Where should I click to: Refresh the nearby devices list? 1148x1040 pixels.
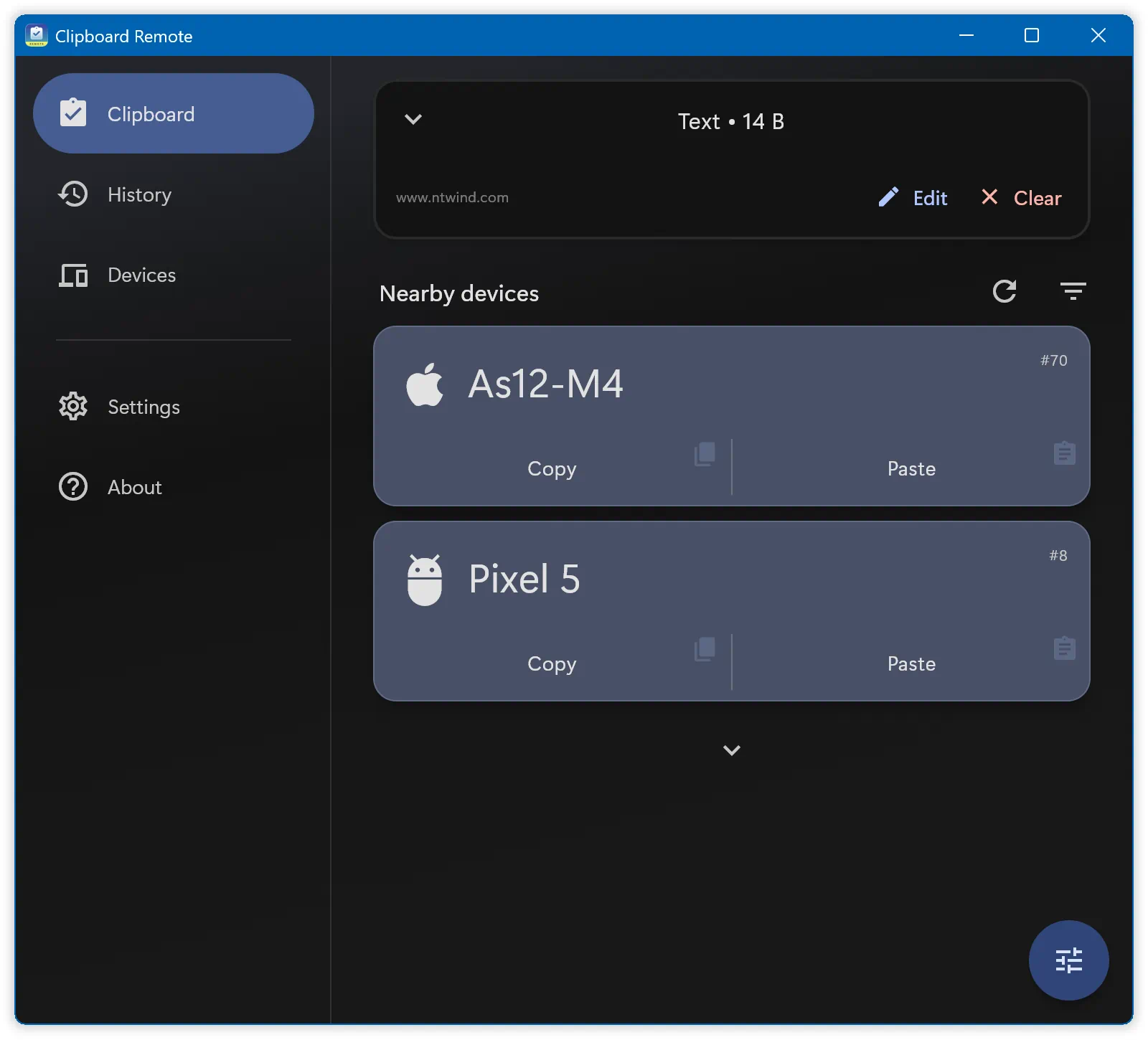tap(1004, 291)
